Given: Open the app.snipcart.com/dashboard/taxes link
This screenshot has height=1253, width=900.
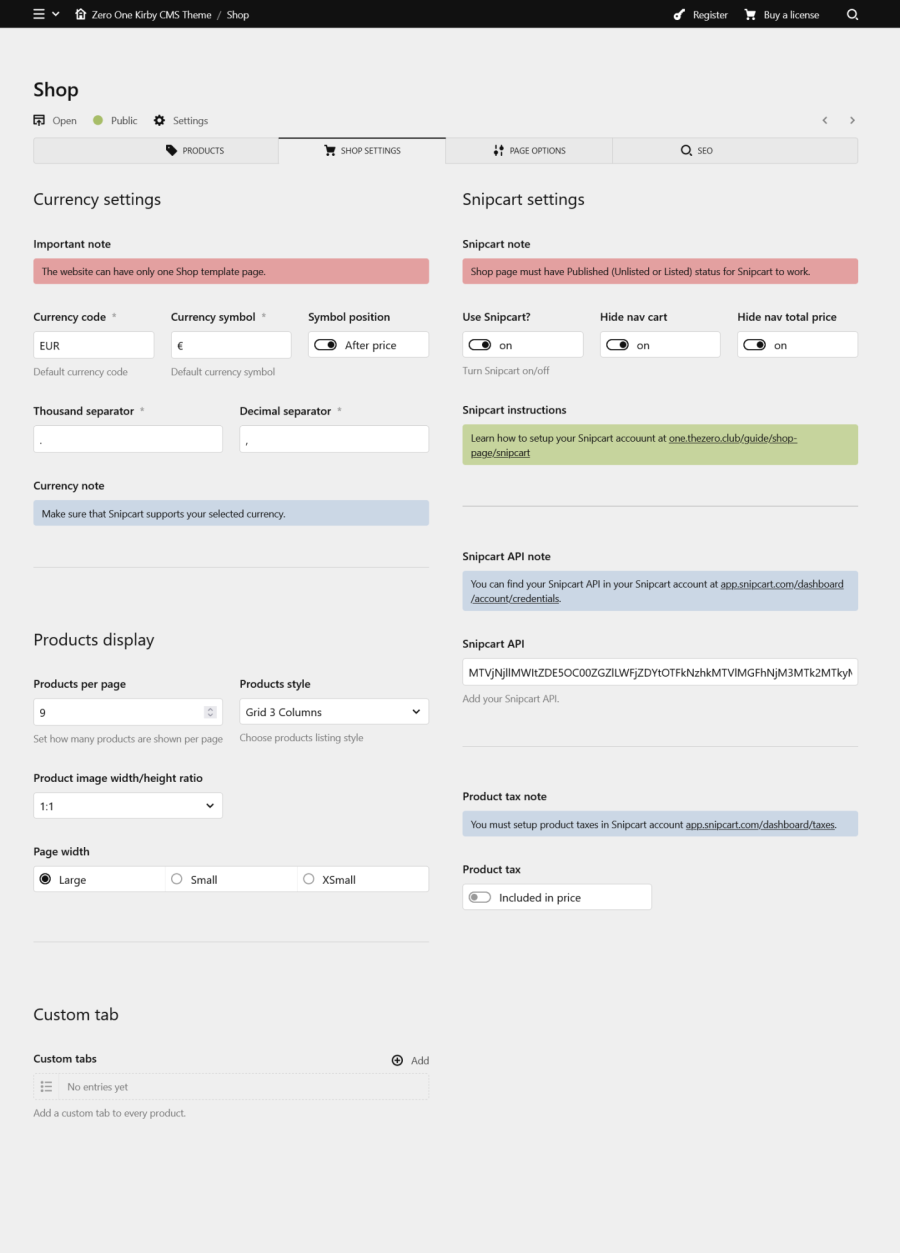Looking at the screenshot, I should [x=760, y=825].
